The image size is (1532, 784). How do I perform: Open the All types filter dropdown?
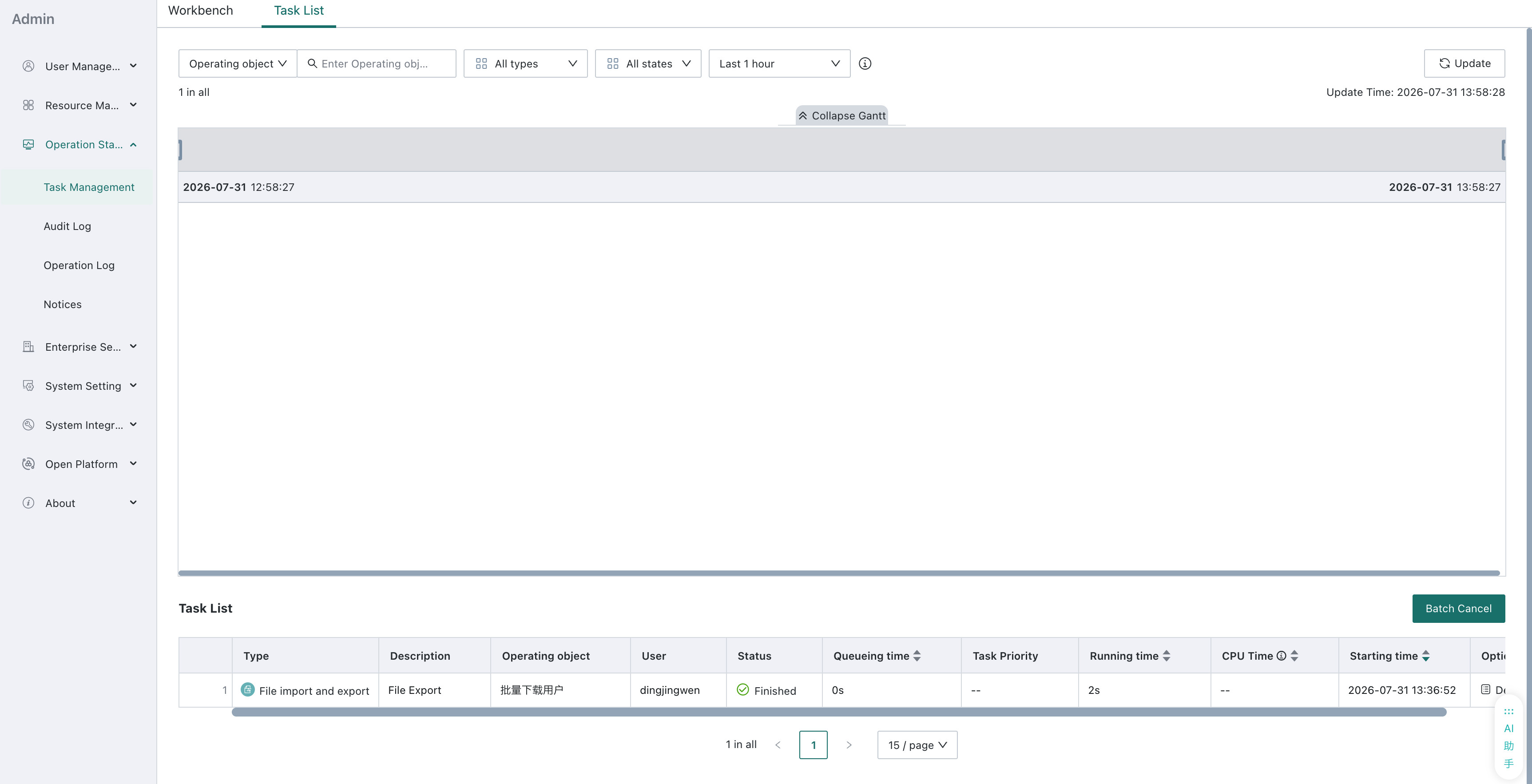tap(526, 63)
